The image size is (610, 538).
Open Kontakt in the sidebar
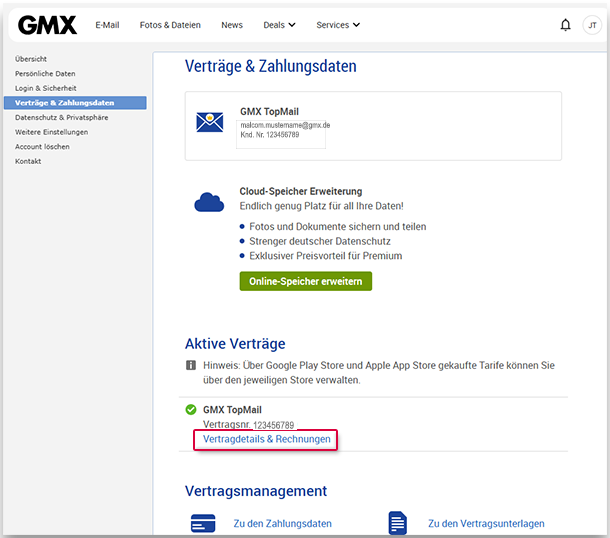point(28,161)
